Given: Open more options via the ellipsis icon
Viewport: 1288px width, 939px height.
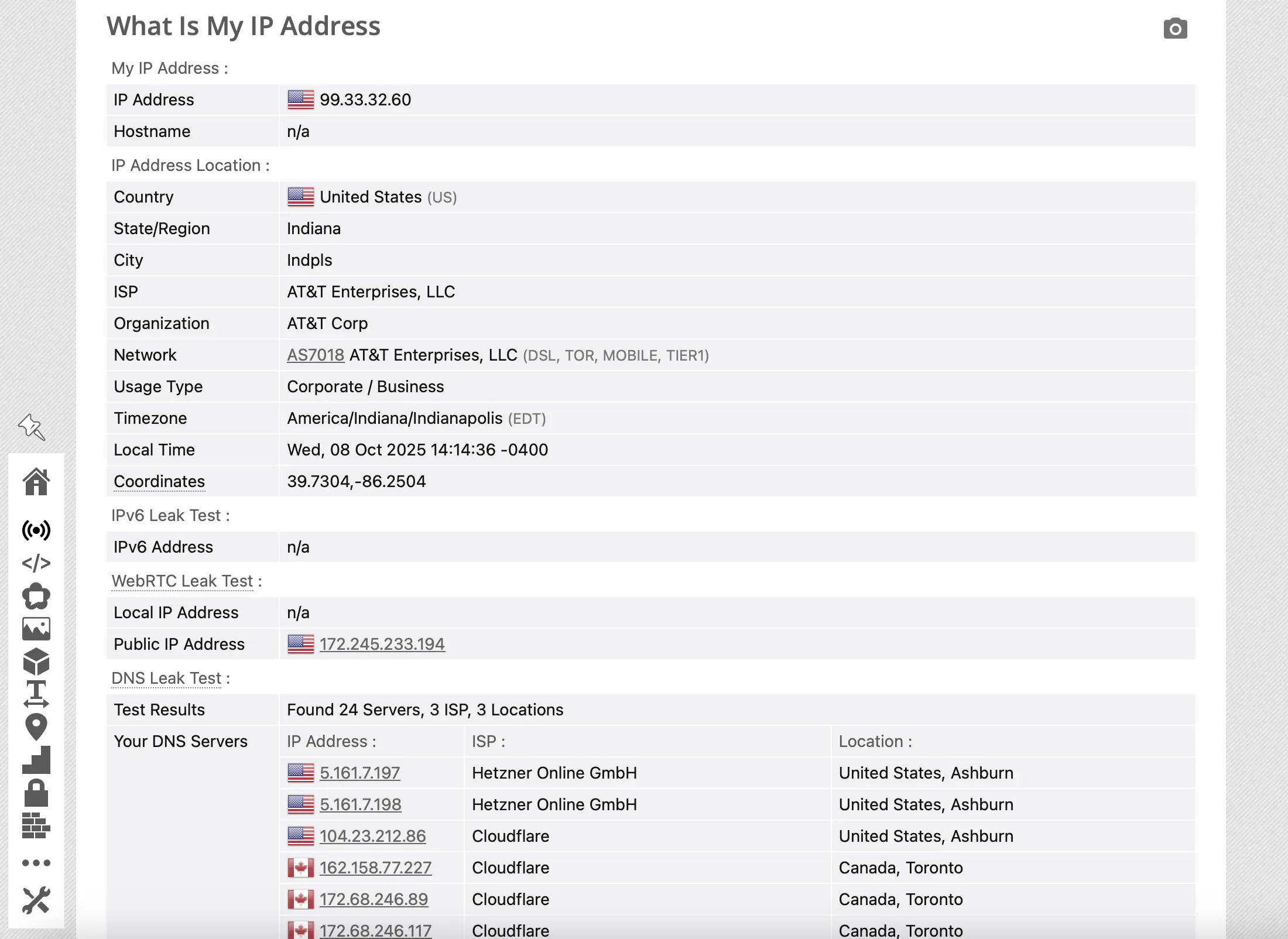Looking at the screenshot, I should (x=36, y=862).
